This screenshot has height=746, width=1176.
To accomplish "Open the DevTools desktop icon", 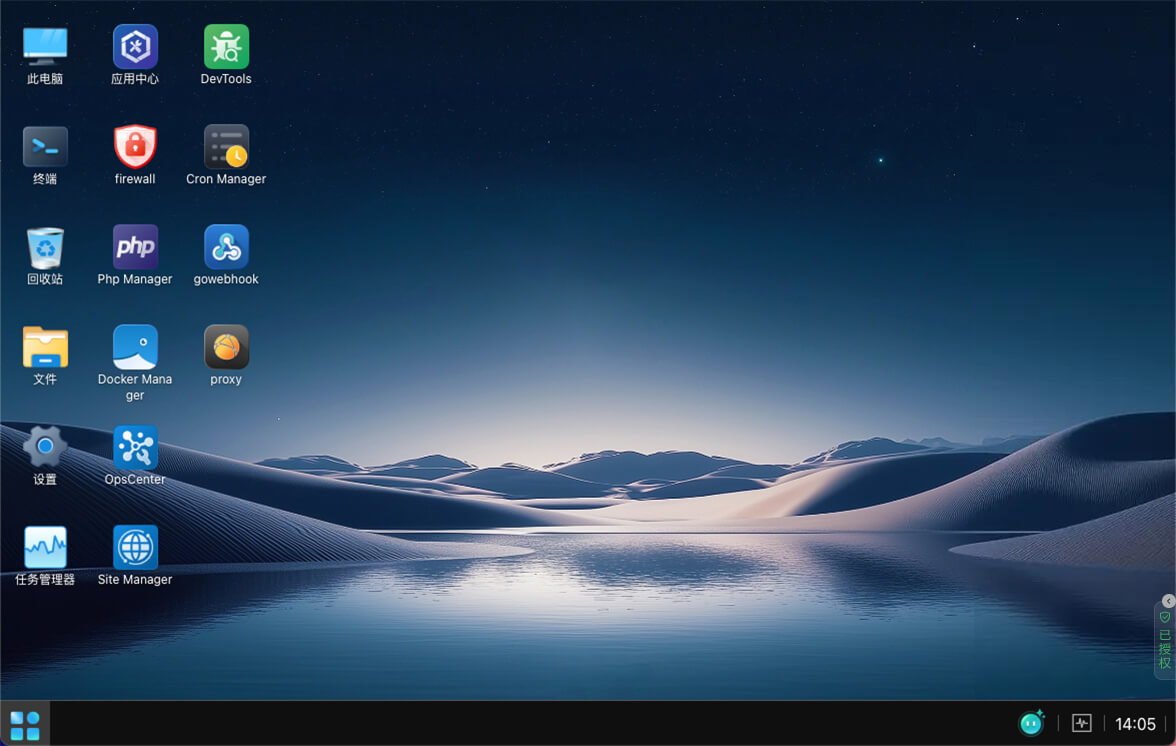I will tap(226, 47).
